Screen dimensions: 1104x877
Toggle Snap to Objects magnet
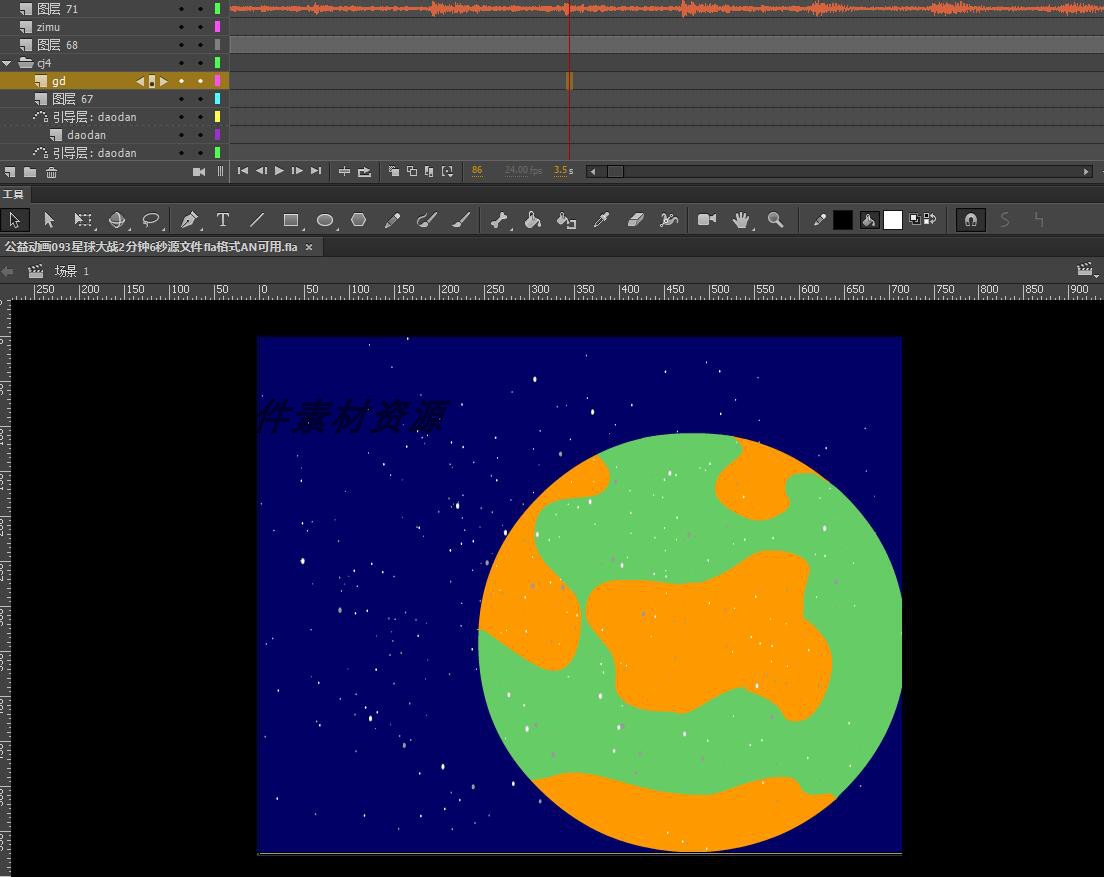click(970, 220)
